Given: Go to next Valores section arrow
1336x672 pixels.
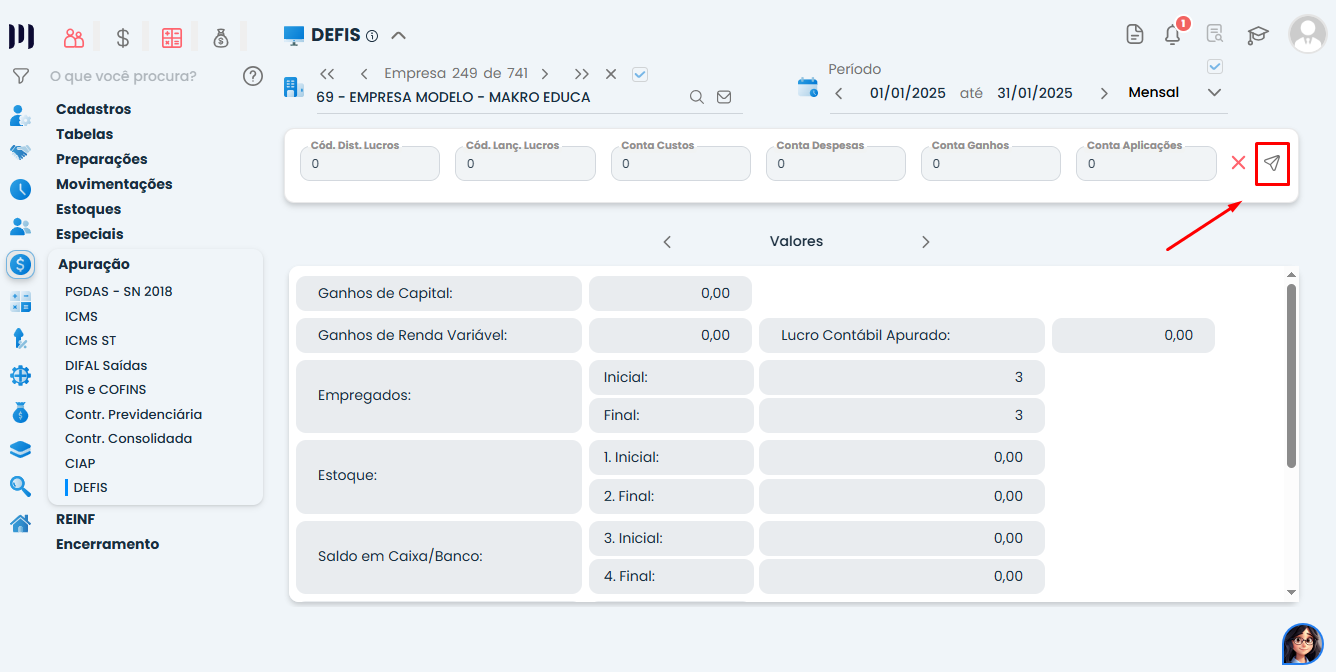Looking at the screenshot, I should [x=925, y=242].
